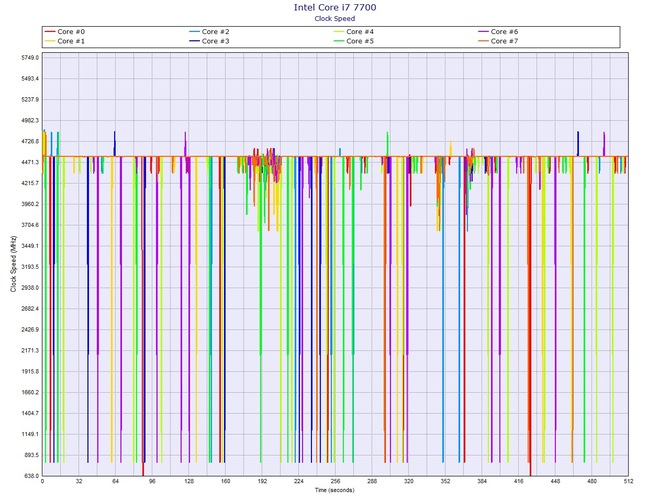Click the y-axis value "3704.6"

coord(30,225)
